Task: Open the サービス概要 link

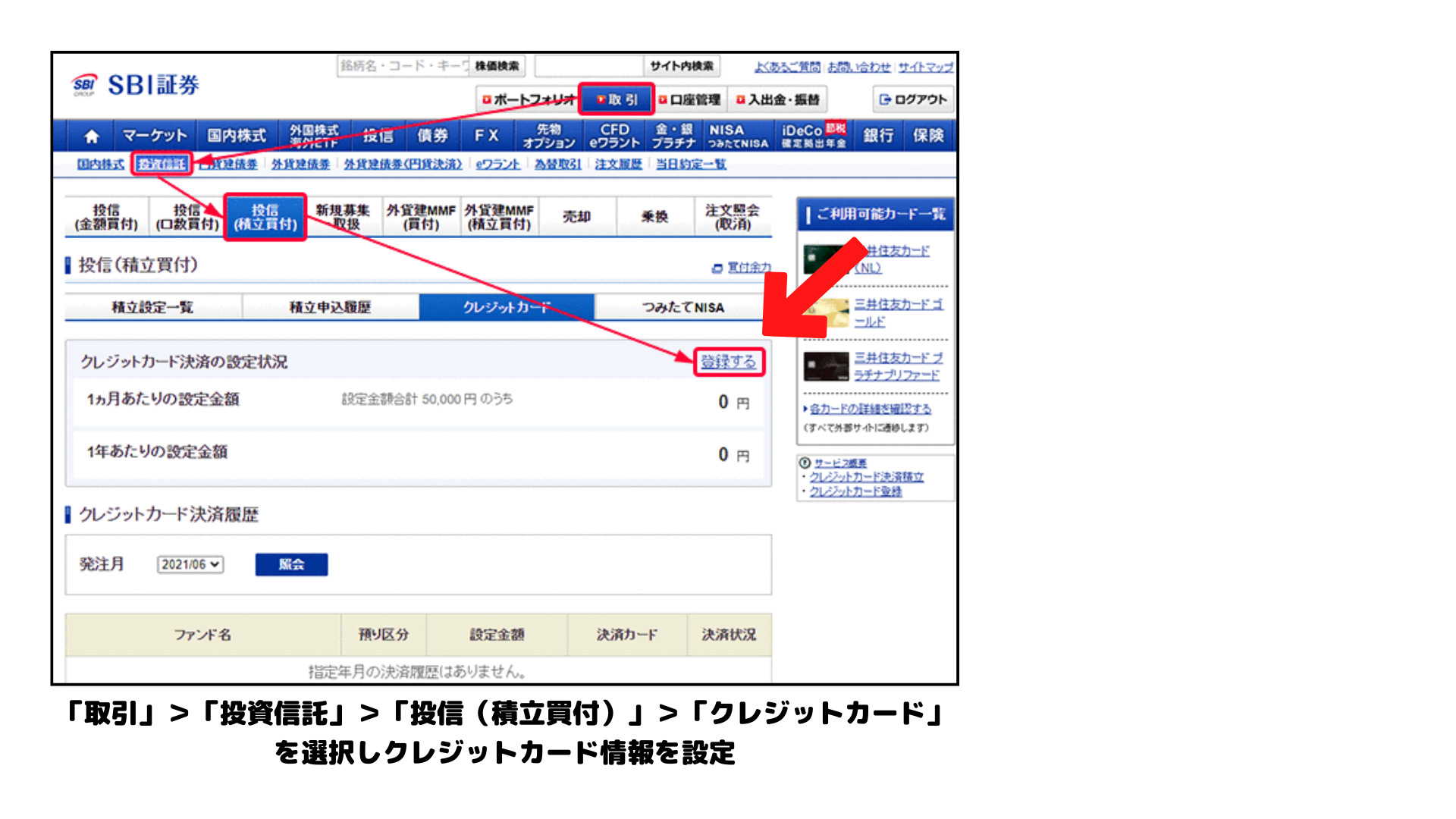Action: point(840,463)
